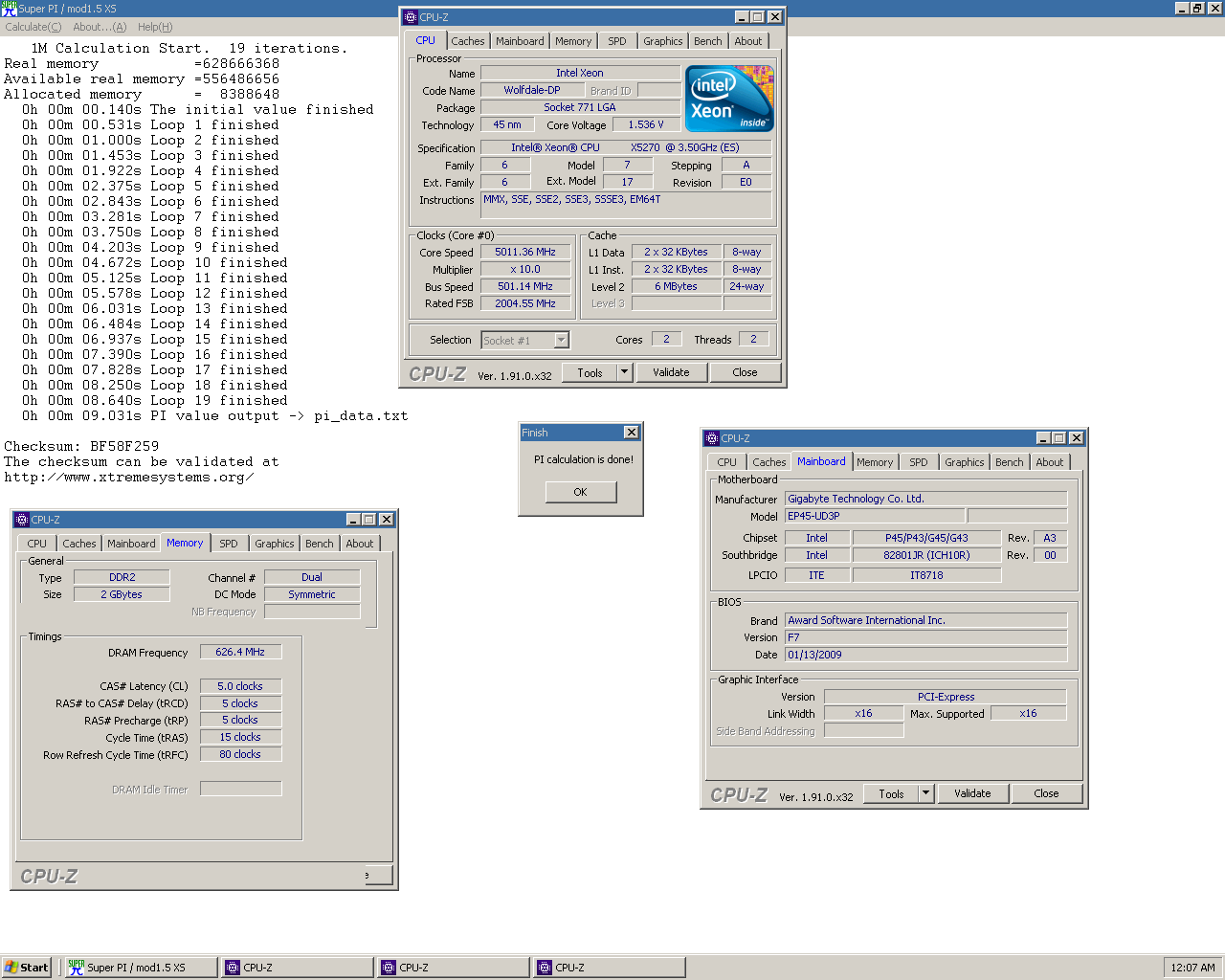This screenshot has height=980, width=1225.
Task: Expand Tools dropdown arrow in Mainboard CPU-Z window
Action: tap(926, 793)
